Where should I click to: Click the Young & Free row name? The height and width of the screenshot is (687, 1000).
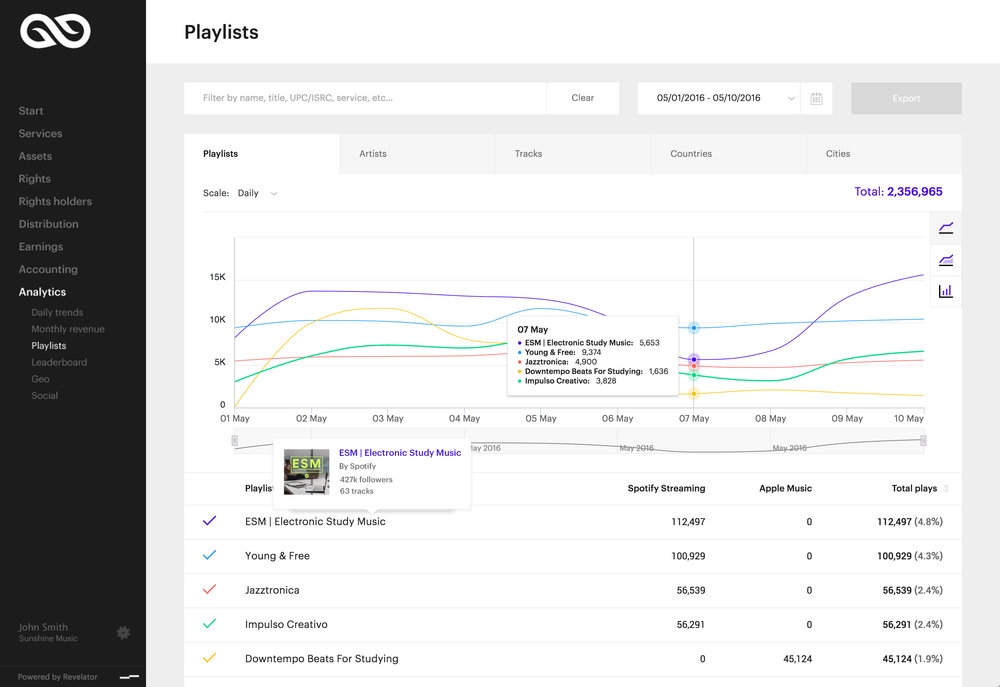[277, 556]
